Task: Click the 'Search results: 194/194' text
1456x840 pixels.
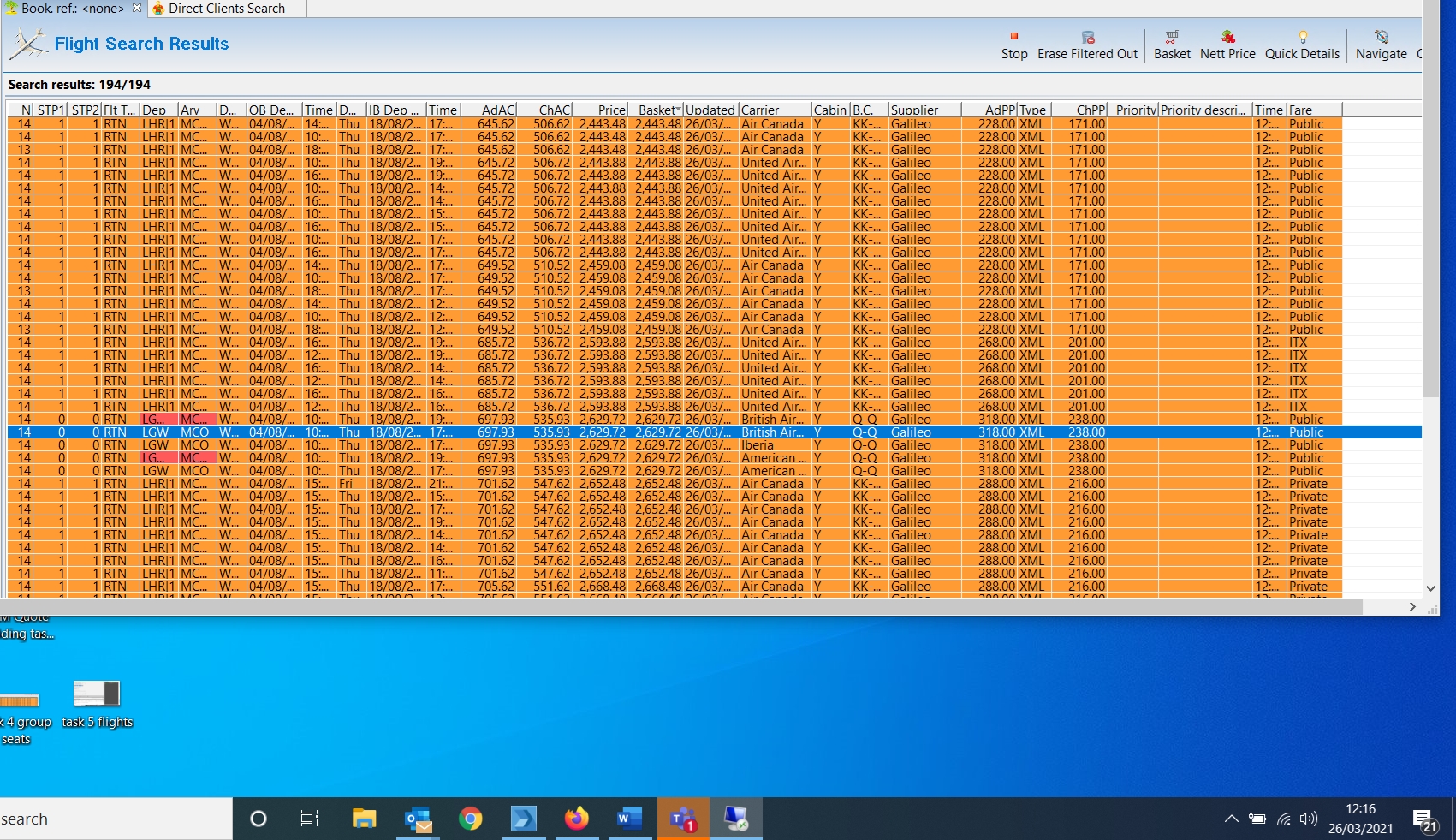Action: pos(80,85)
